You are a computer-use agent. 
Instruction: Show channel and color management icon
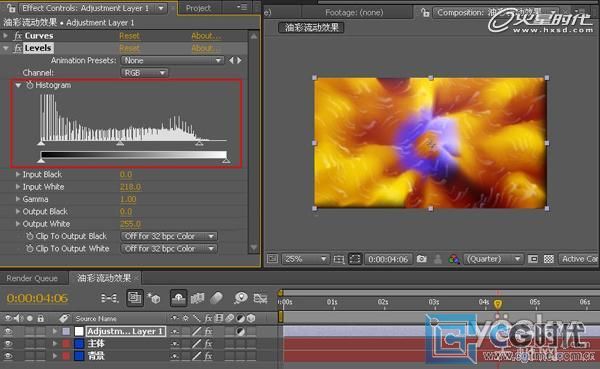(454, 259)
